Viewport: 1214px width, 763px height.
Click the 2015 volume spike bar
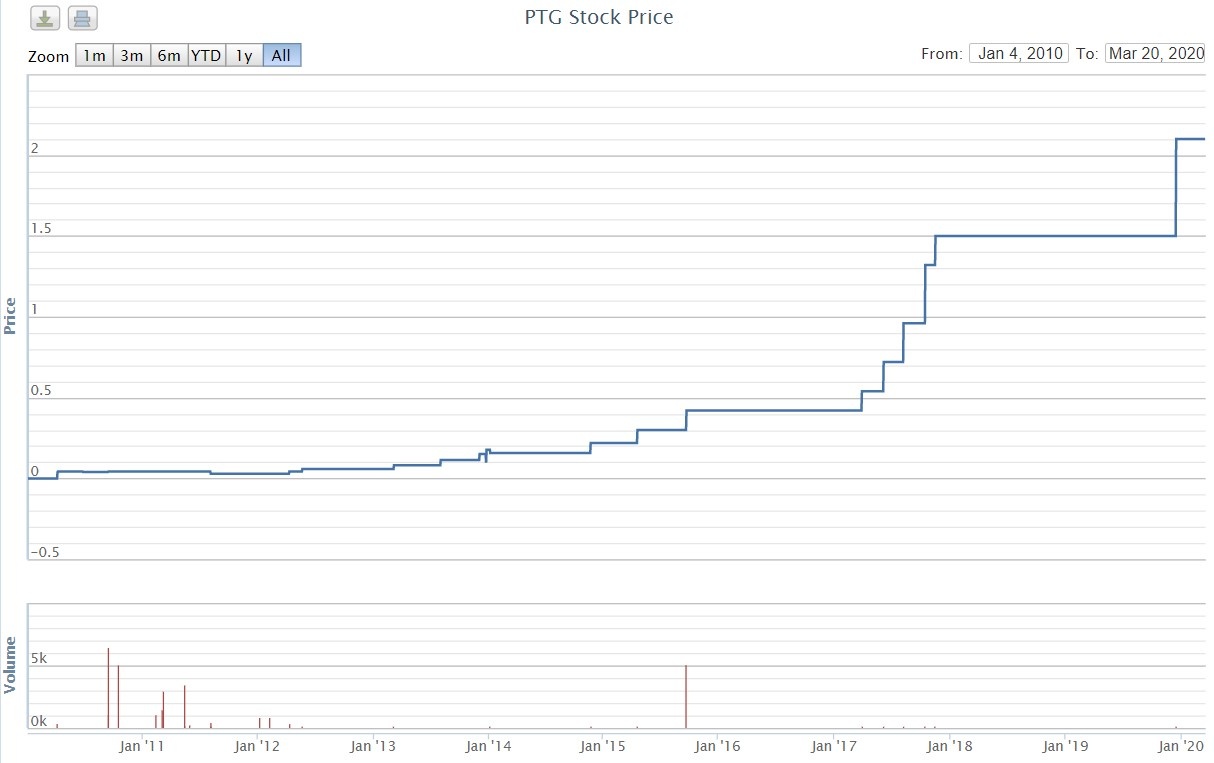point(686,696)
